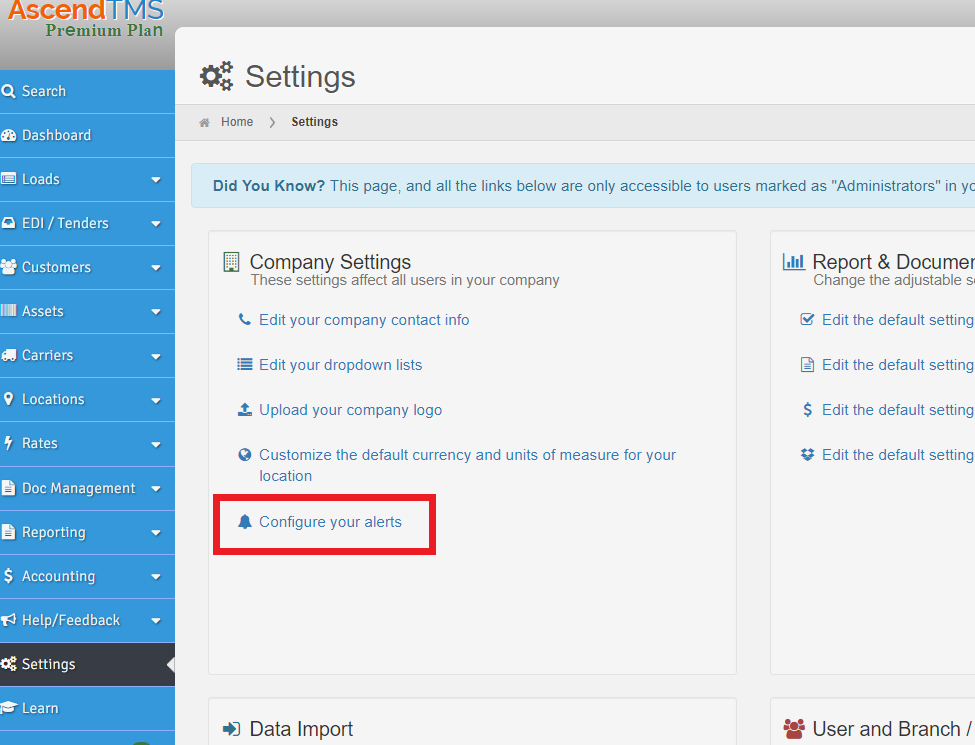Image resolution: width=975 pixels, height=745 pixels.
Task: Open the default currency and units link
Action: pyautogui.click(x=468, y=465)
